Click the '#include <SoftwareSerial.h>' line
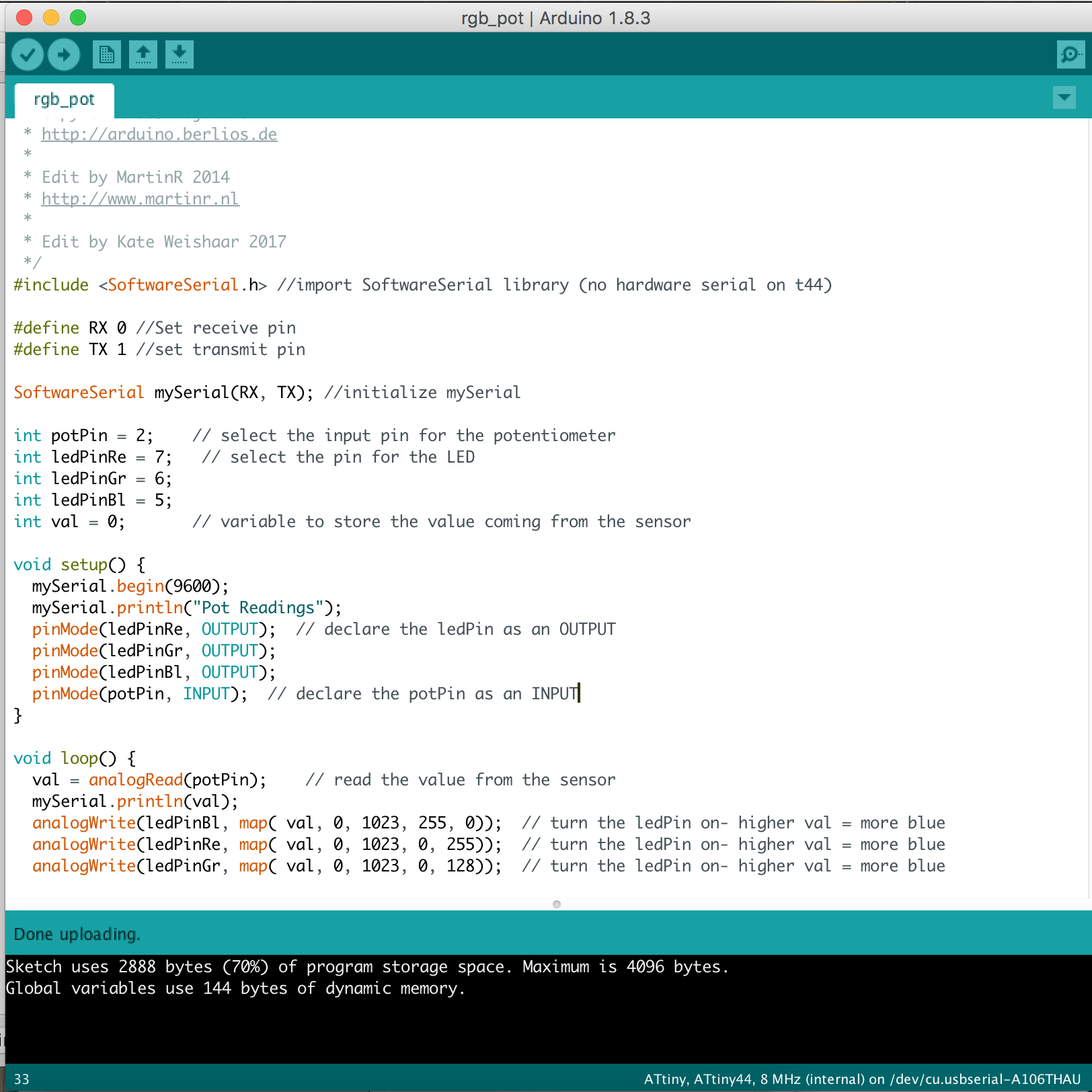Screen dimensions: 1092x1092 click(x=423, y=284)
